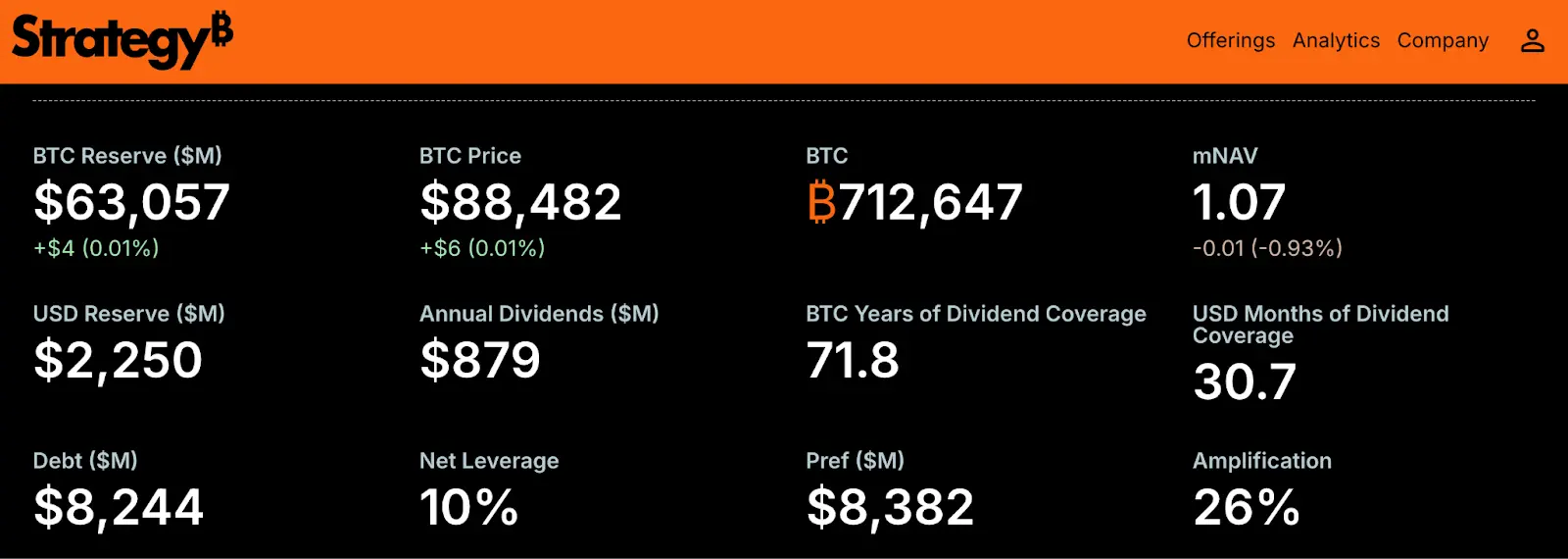Select the Net Leverage 10% figure
1568x559 pixels.
[x=468, y=508]
